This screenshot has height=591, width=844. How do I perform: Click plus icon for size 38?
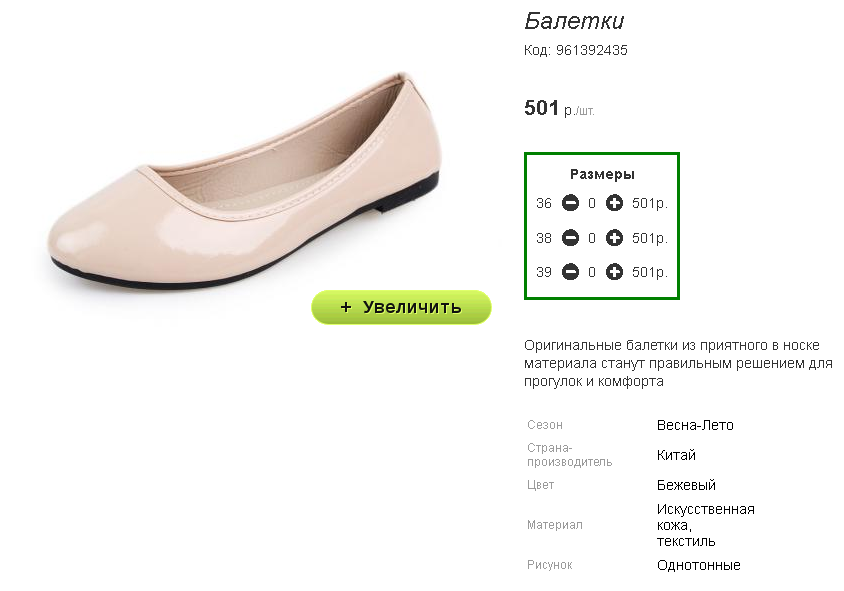click(615, 238)
